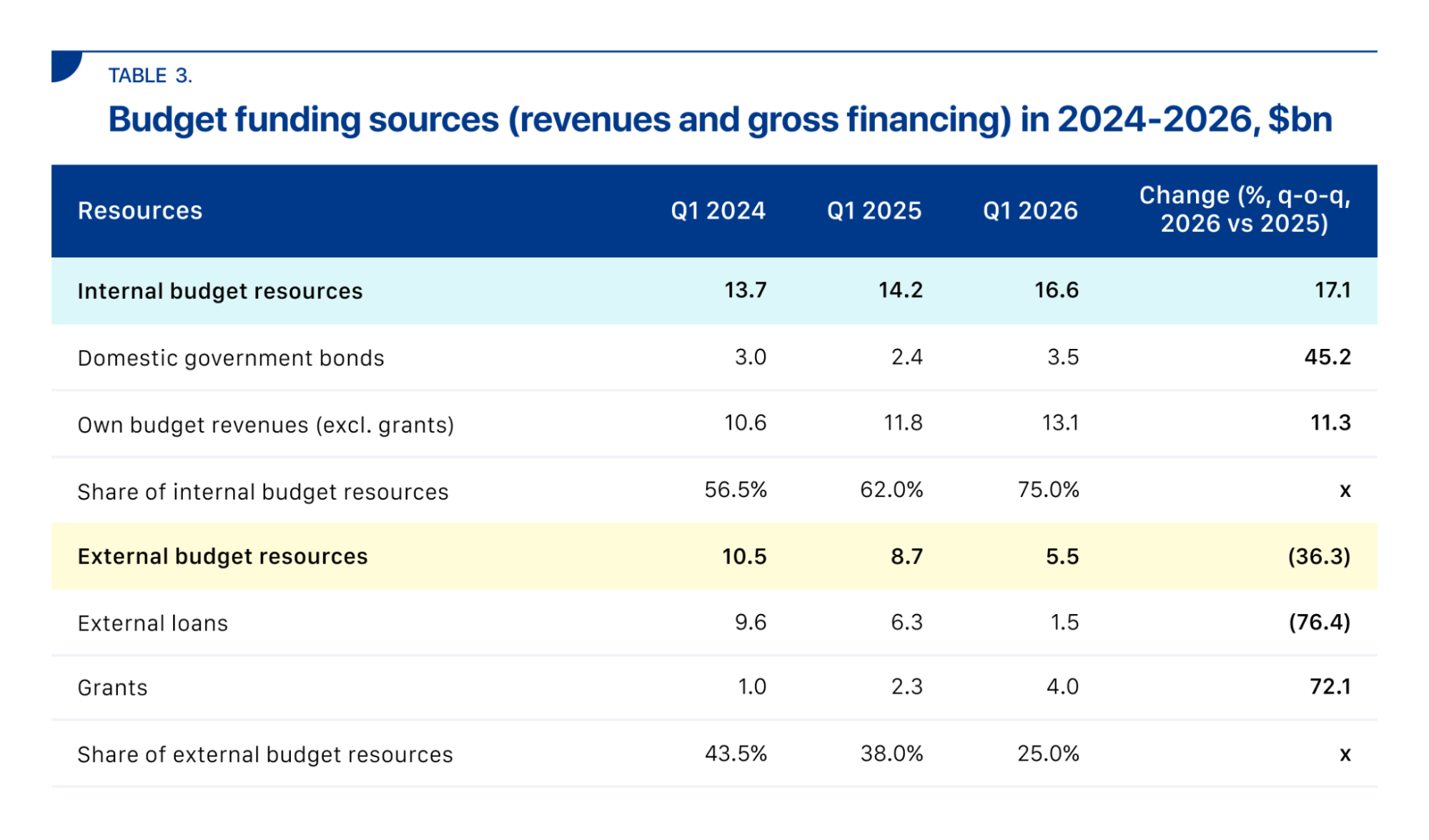Pick the 17.1 change value for Internal budget resources

[1332, 290]
